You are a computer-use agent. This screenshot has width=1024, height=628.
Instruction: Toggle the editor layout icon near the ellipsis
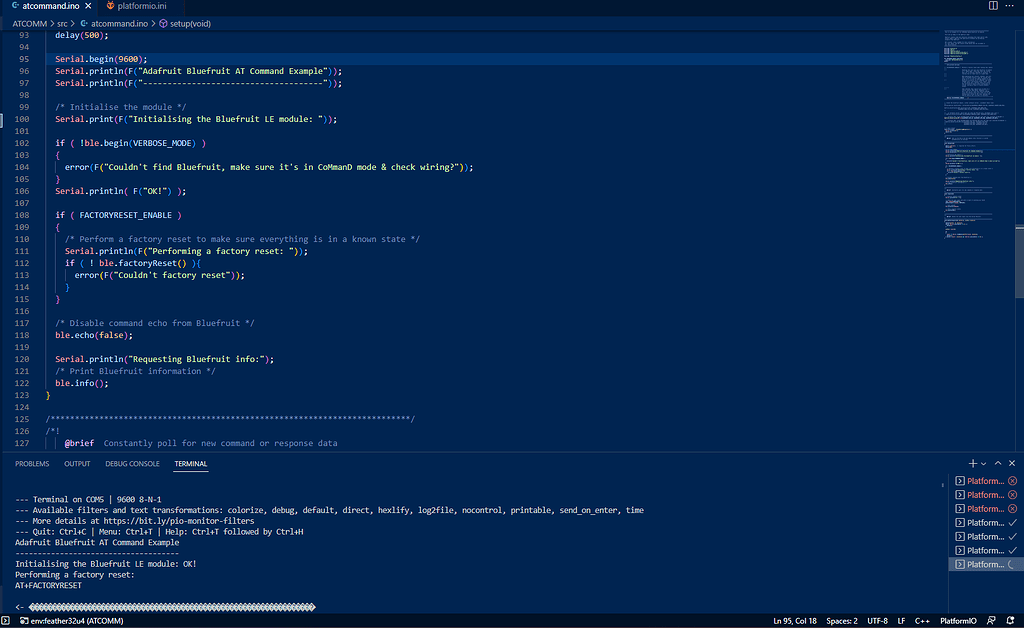[x=991, y=5]
